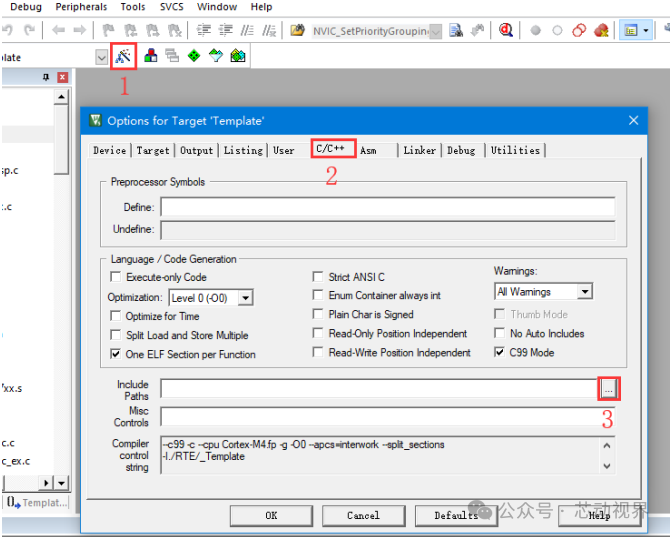Click into Misc Controls field
This screenshot has width=670, height=537.
388,417
